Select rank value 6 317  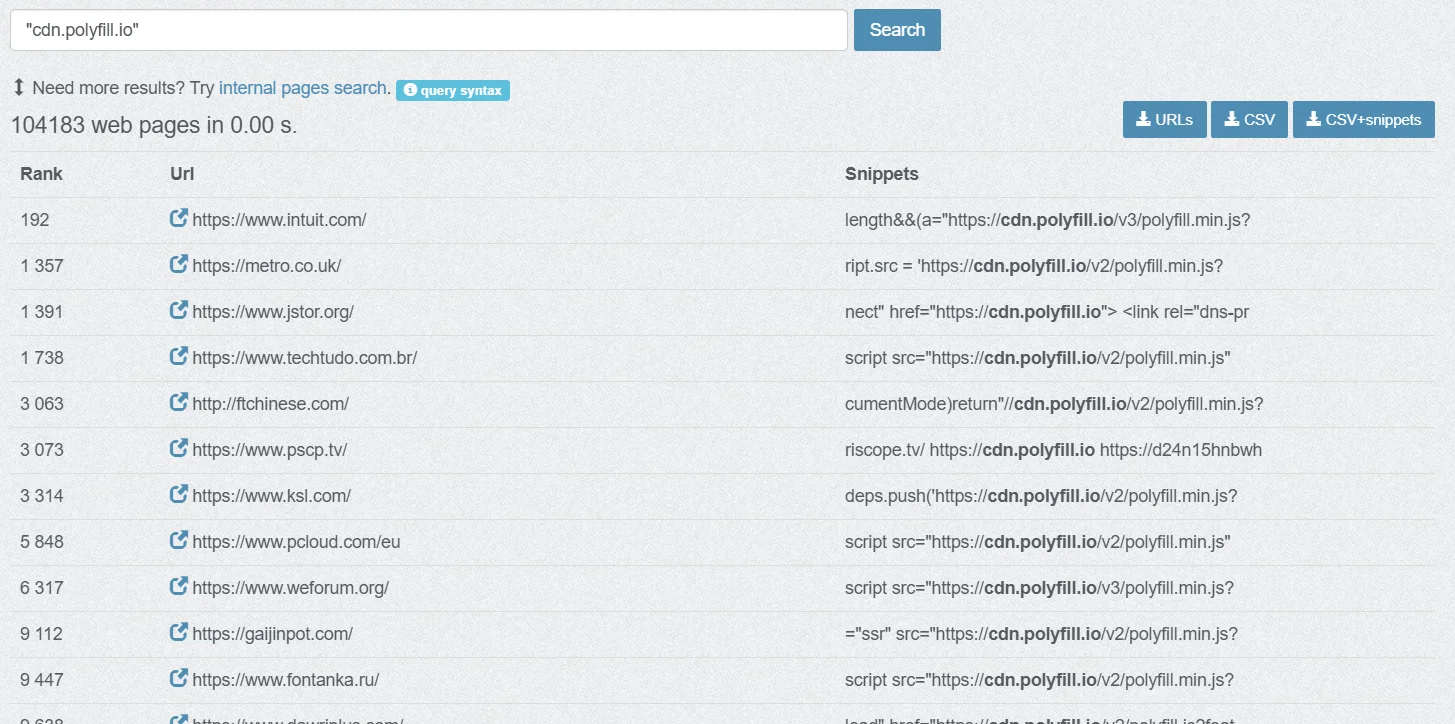41,588
